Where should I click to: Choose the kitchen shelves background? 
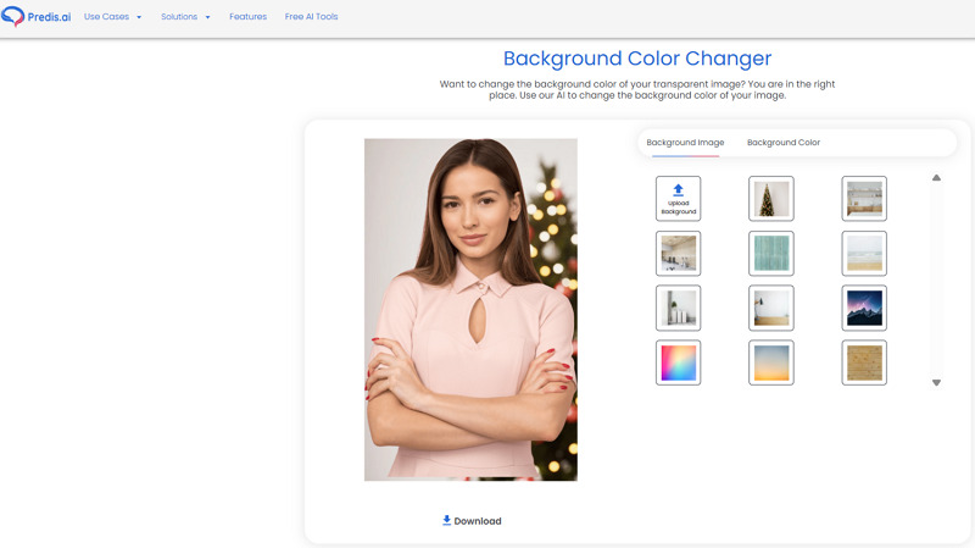click(864, 198)
